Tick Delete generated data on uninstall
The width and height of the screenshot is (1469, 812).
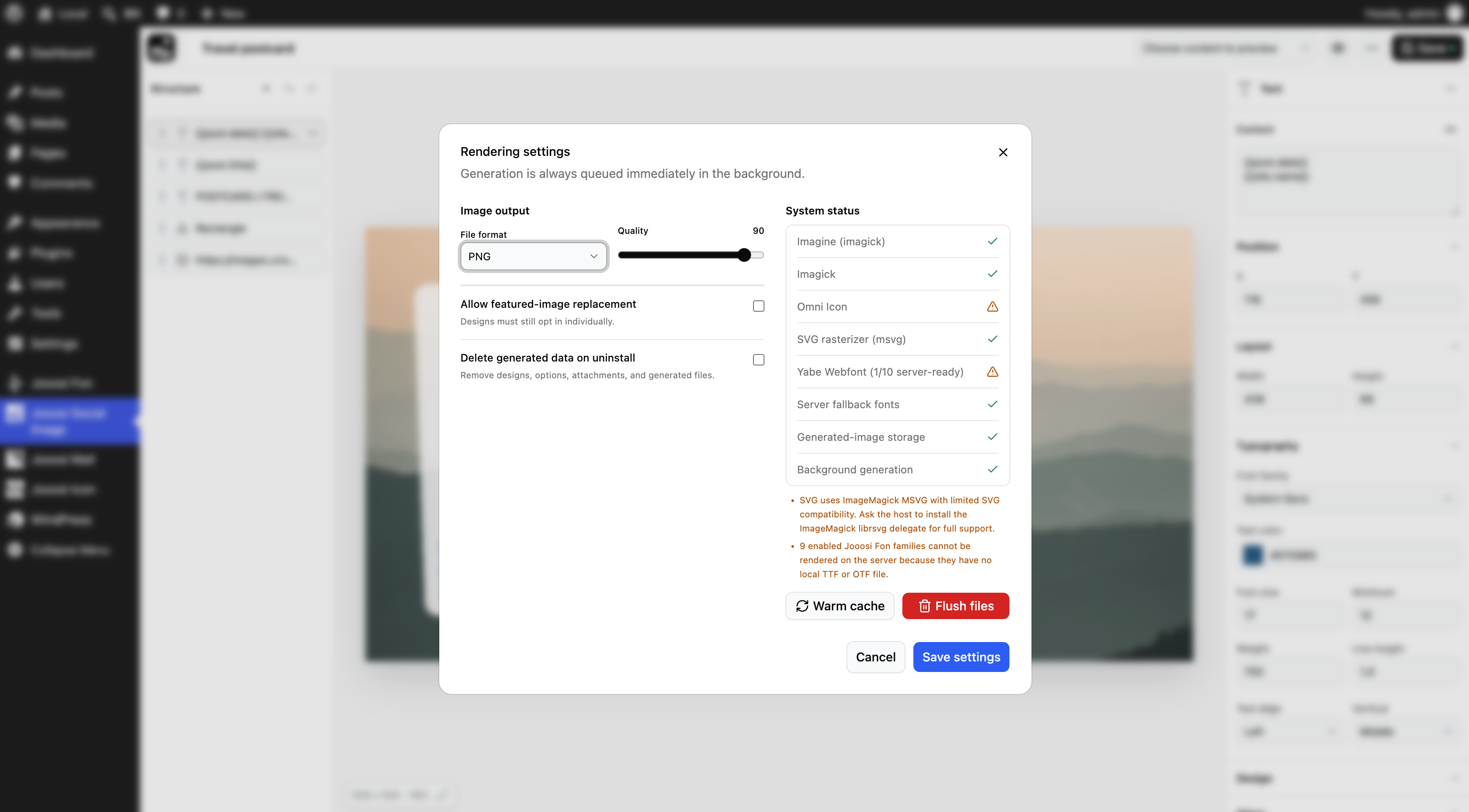pos(758,360)
